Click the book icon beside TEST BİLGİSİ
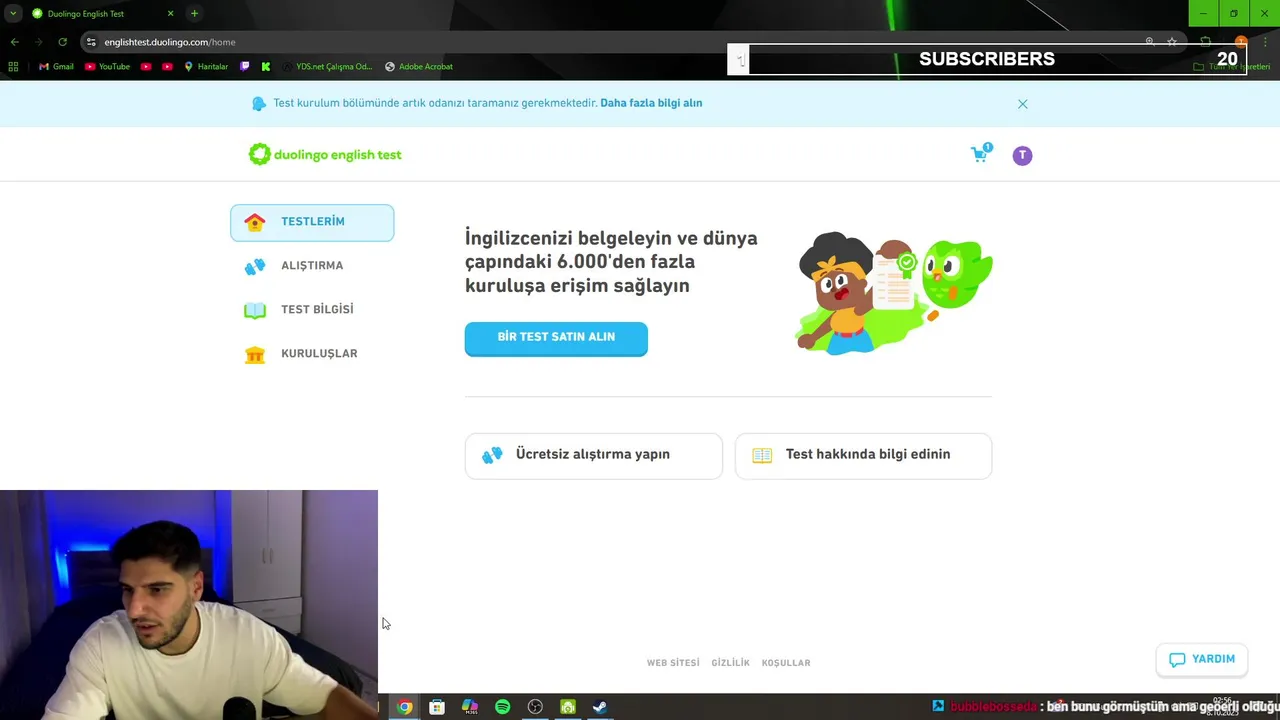Screen dimensions: 1280x720 point(255,310)
